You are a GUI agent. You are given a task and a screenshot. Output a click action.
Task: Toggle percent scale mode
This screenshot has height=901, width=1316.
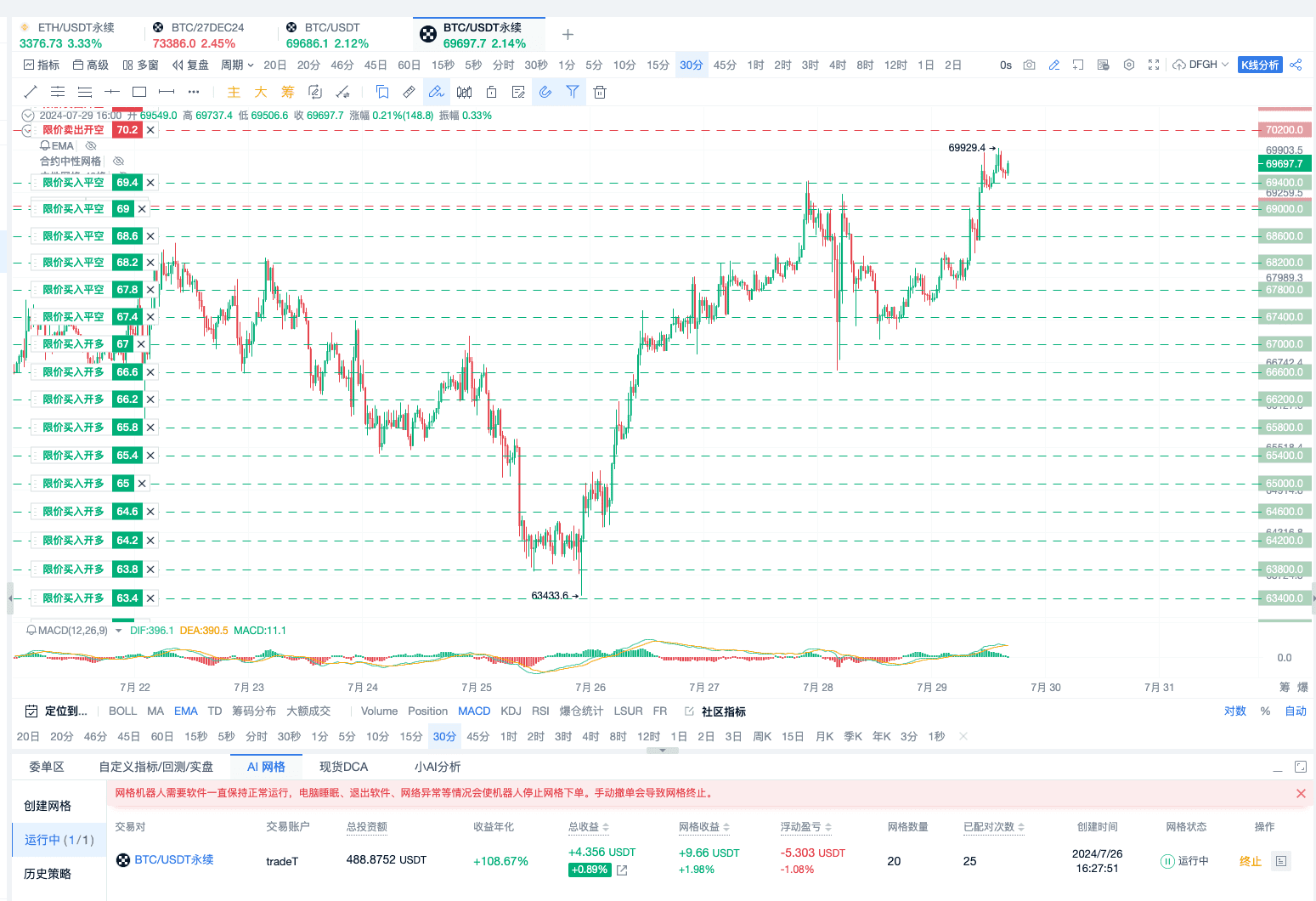(1266, 711)
